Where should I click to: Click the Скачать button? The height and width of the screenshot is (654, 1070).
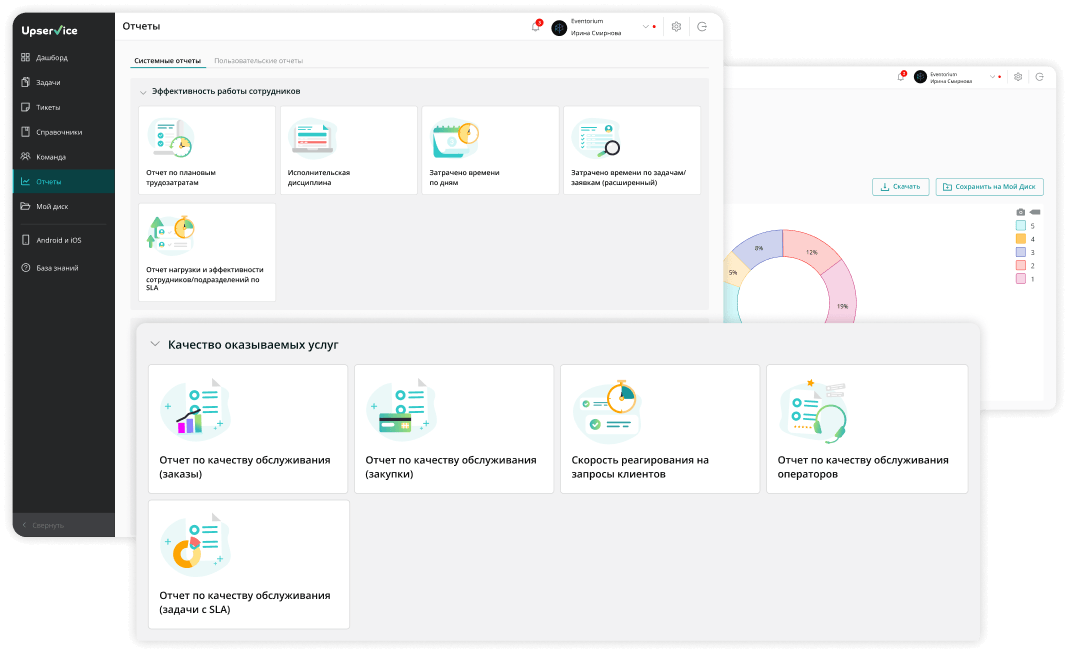tap(900, 187)
